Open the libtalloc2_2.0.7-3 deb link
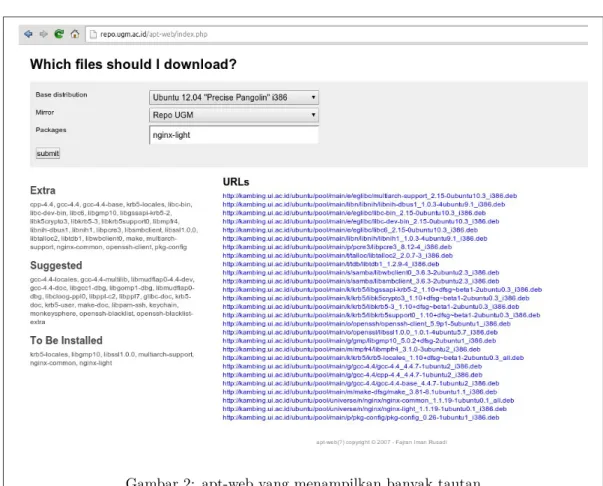Image resolution: width=603 pixels, height=486 pixels. point(338,255)
